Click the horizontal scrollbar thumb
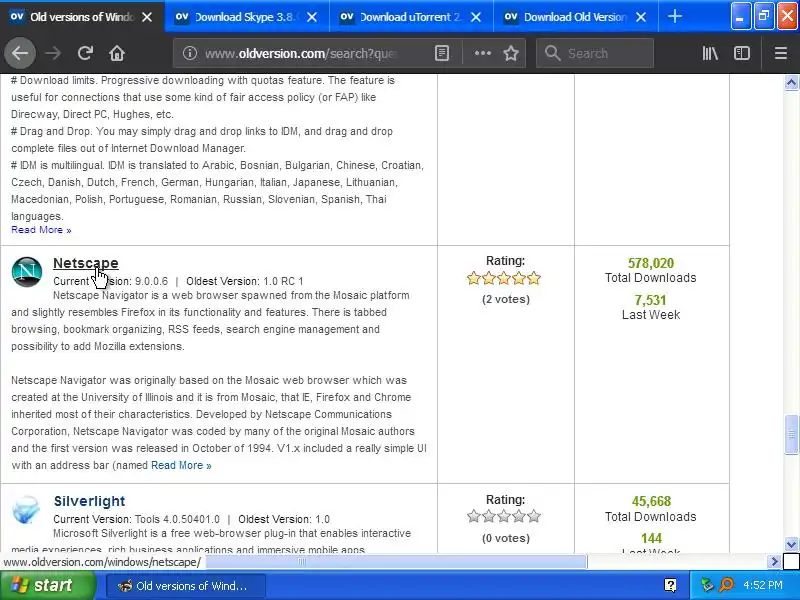 (396, 562)
